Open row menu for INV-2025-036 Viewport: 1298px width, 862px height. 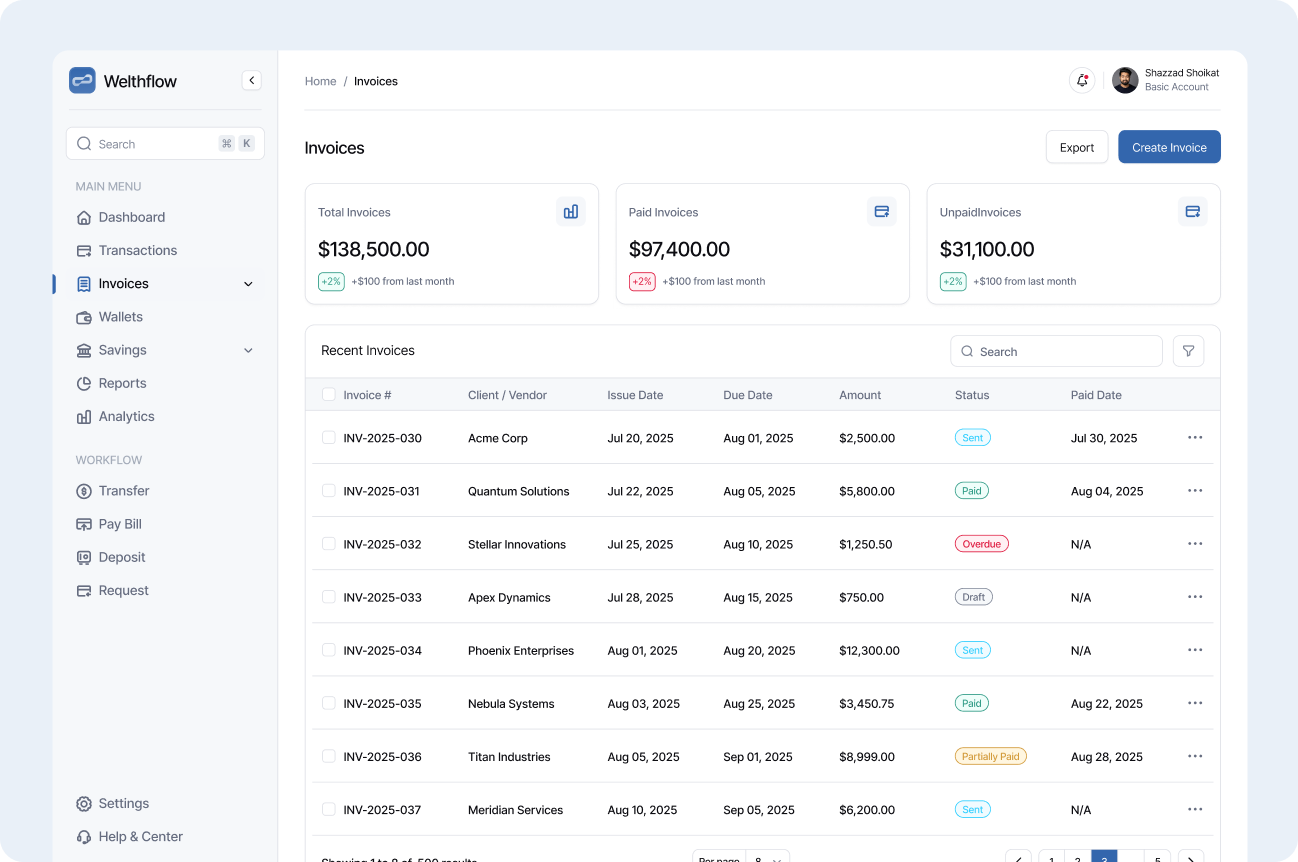pyautogui.click(x=1195, y=756)
